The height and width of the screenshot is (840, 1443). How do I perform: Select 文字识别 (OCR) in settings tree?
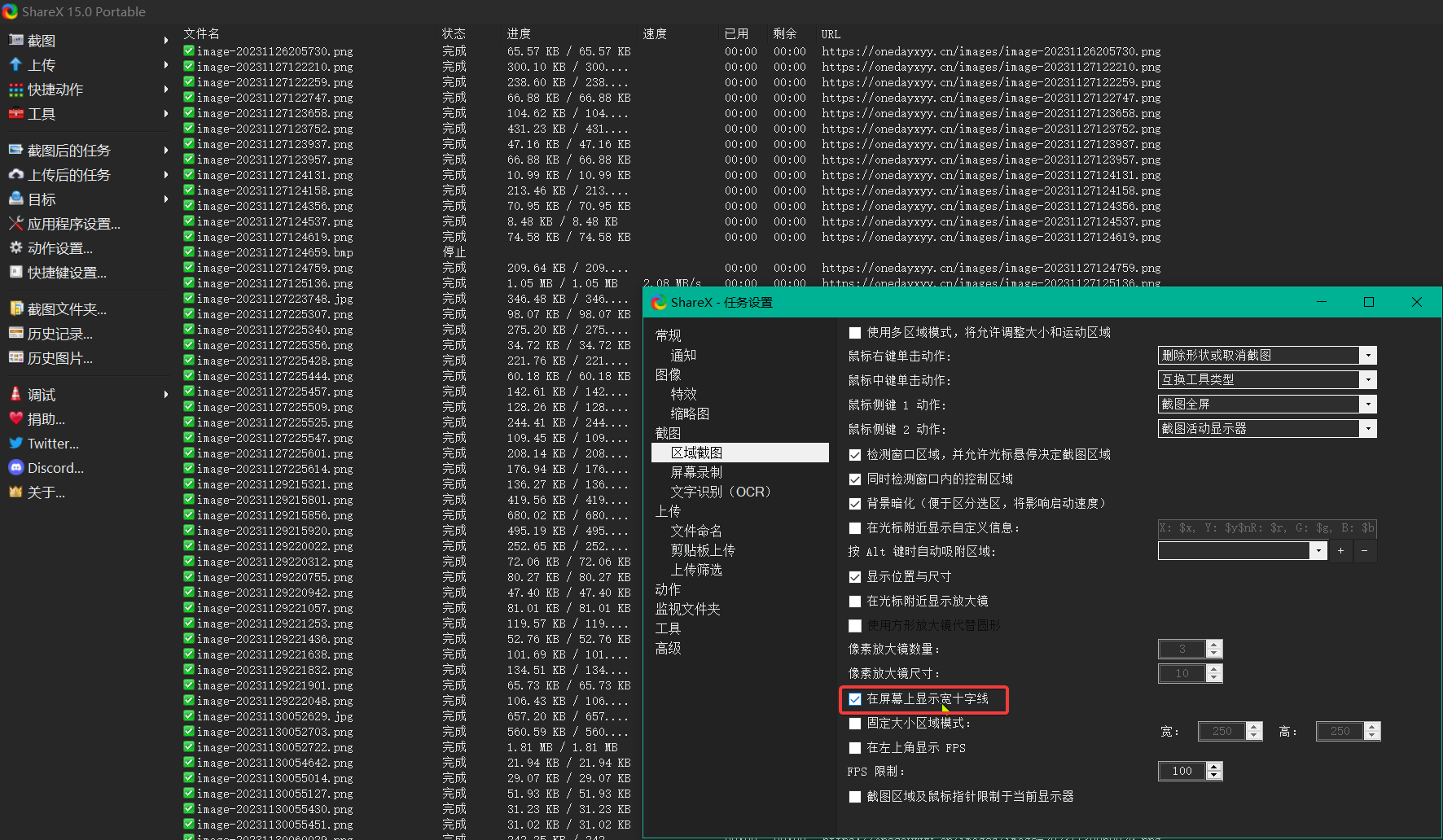(721, 492)
